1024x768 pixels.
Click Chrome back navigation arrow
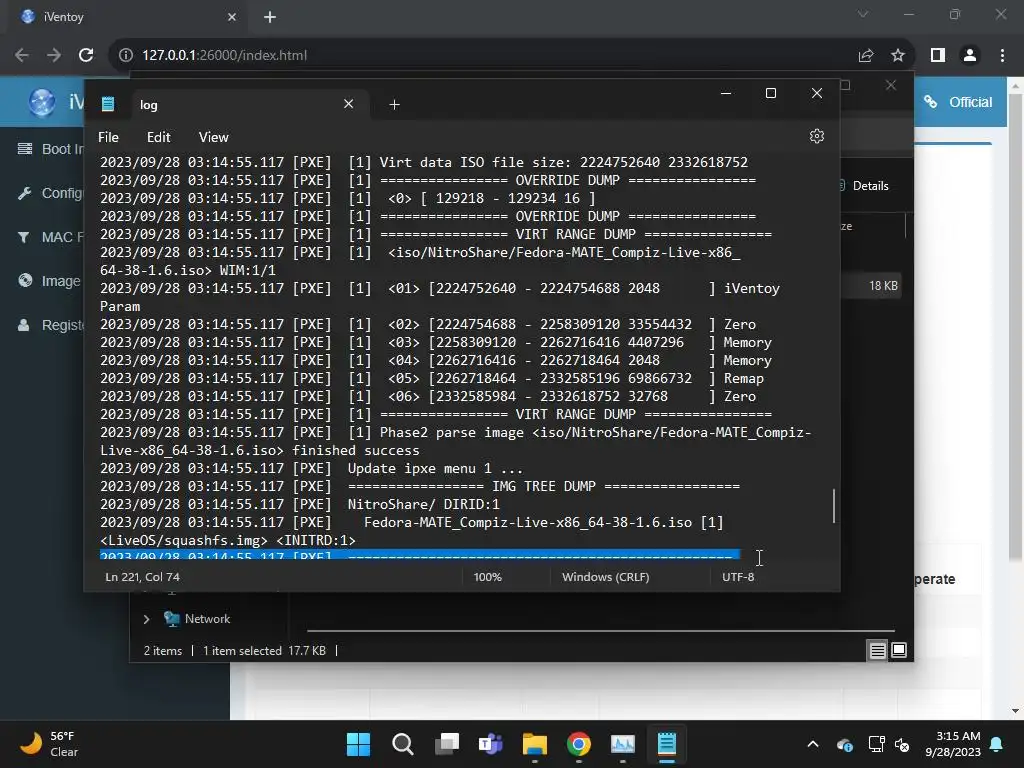(22, 56)
